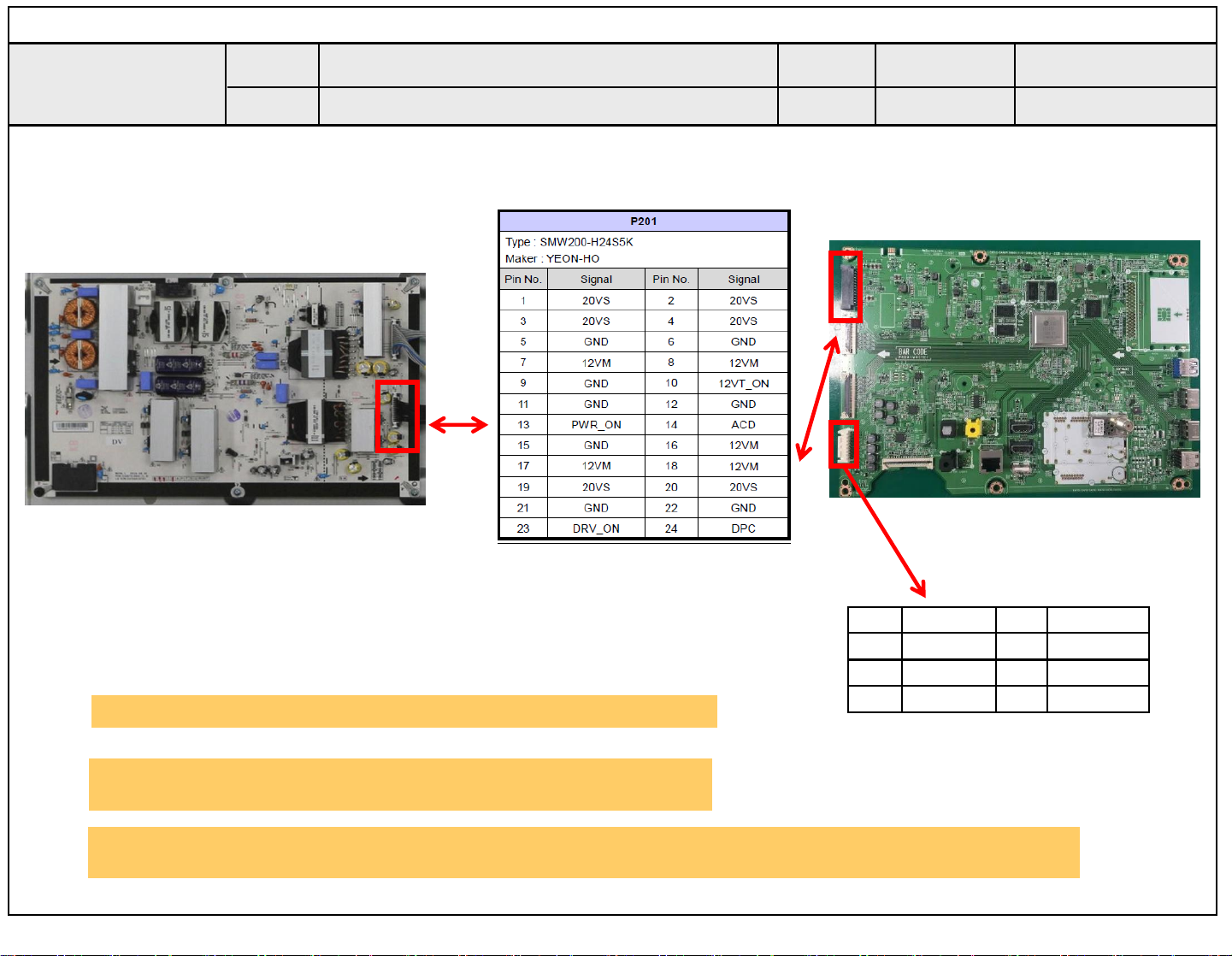Select pin number 10 cell
Screen dimensions: 1232x956
point(671,383)
